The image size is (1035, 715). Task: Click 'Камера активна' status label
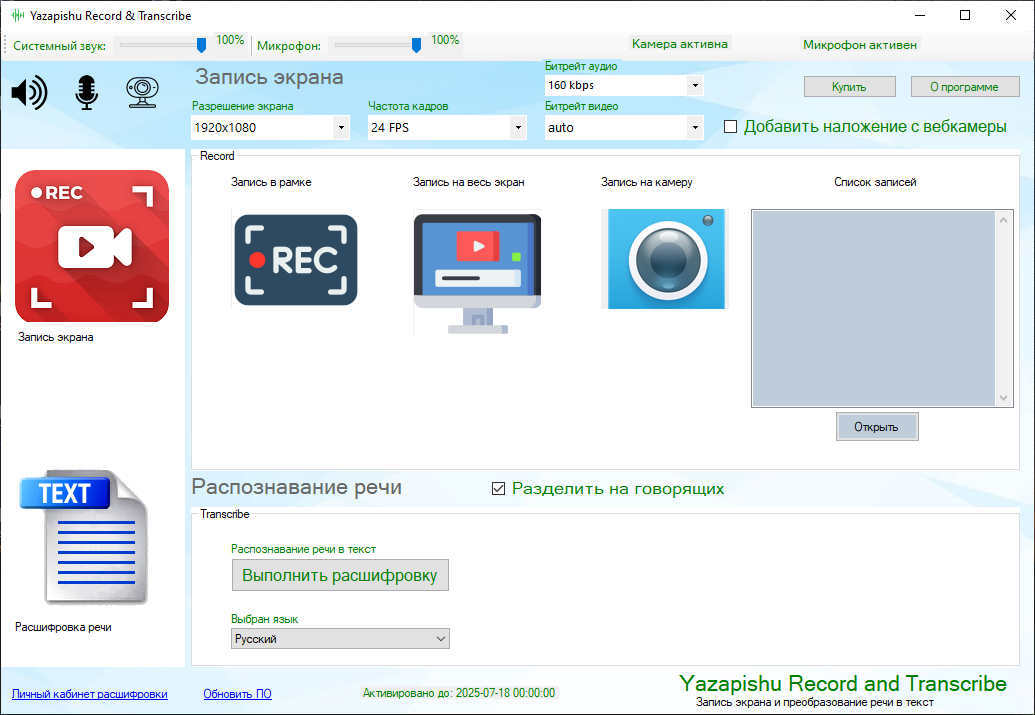tap(680, 44)
